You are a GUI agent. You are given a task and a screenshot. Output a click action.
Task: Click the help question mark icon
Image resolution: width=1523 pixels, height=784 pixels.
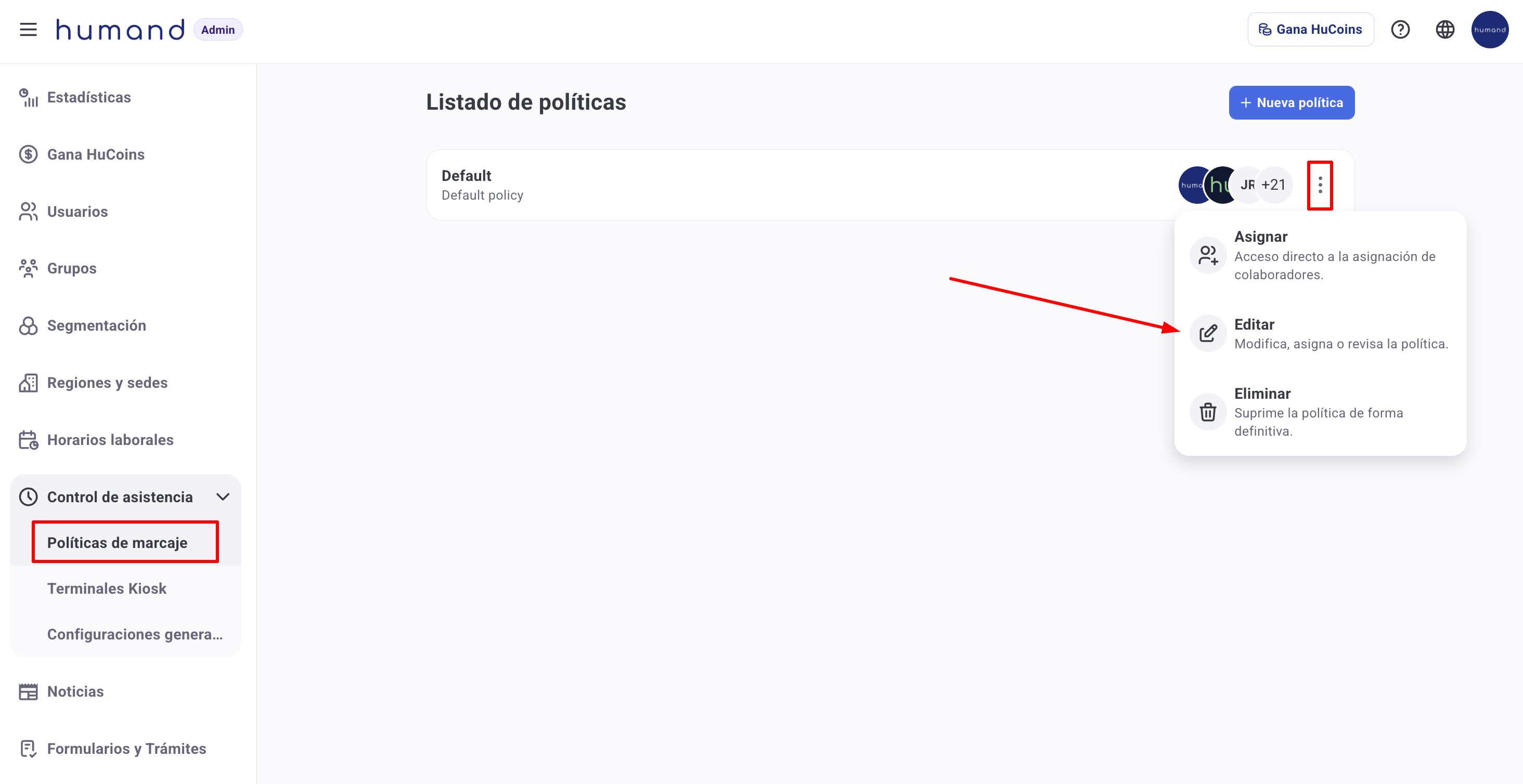point(1400,30)
